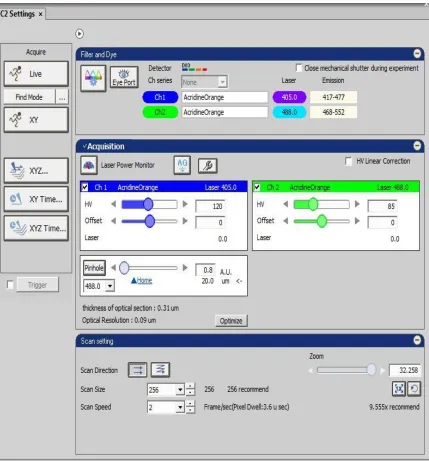The width and height of the screenshot is (429, 461).
Task: Select one-way scan direction icon
Action: click(x=137, y=370)
